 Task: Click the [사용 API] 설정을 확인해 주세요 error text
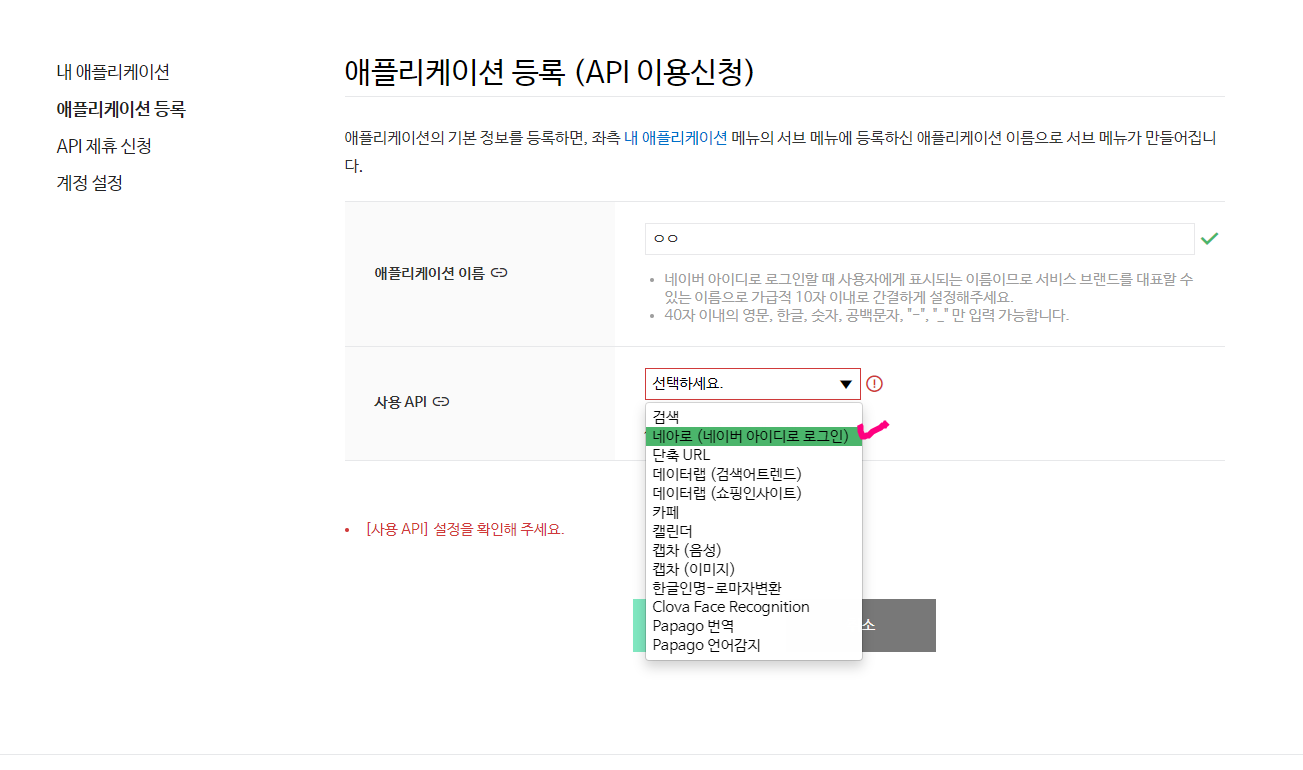465,529
